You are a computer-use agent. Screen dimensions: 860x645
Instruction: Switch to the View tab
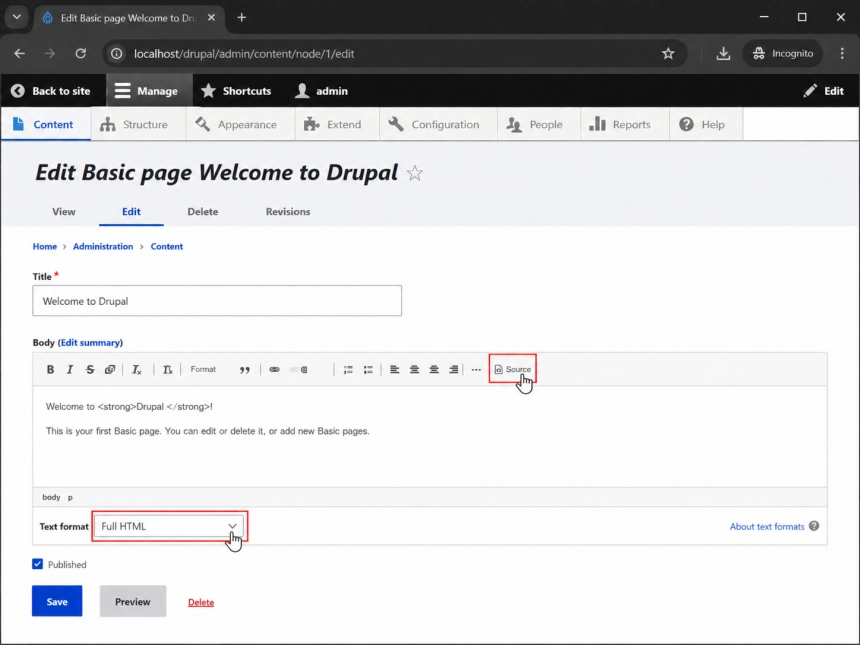pos(64,212)
